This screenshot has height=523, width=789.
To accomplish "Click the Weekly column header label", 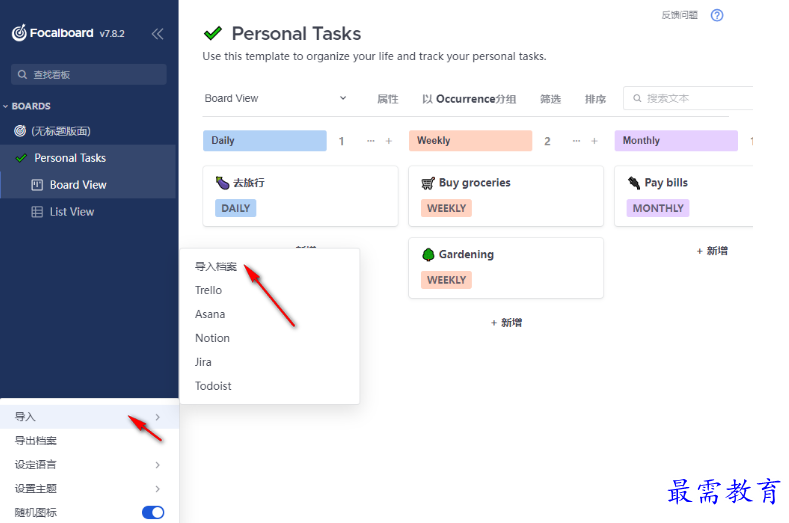I will [x=470, y=140].
